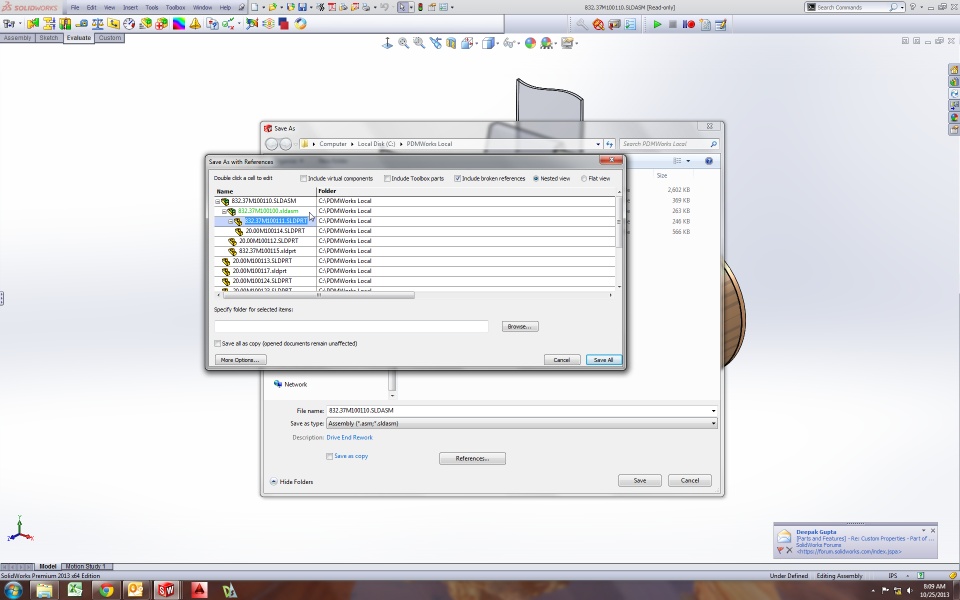
Task: Click the Specify folder for selected items field
Action: (x=351, y=326)
